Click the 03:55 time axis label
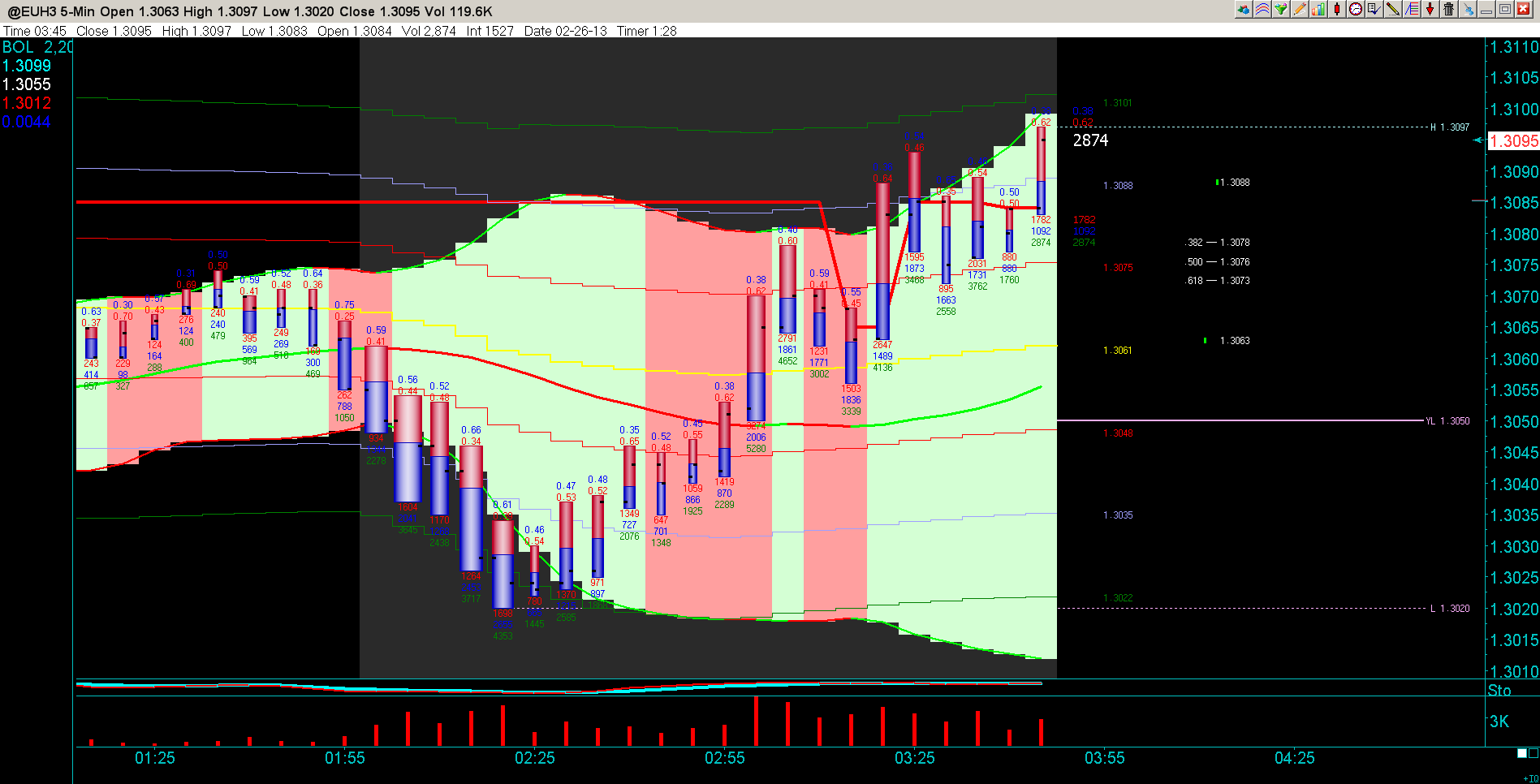Image resolution: width=1540 pixels, height=784 pixels. pos(1105,758)
